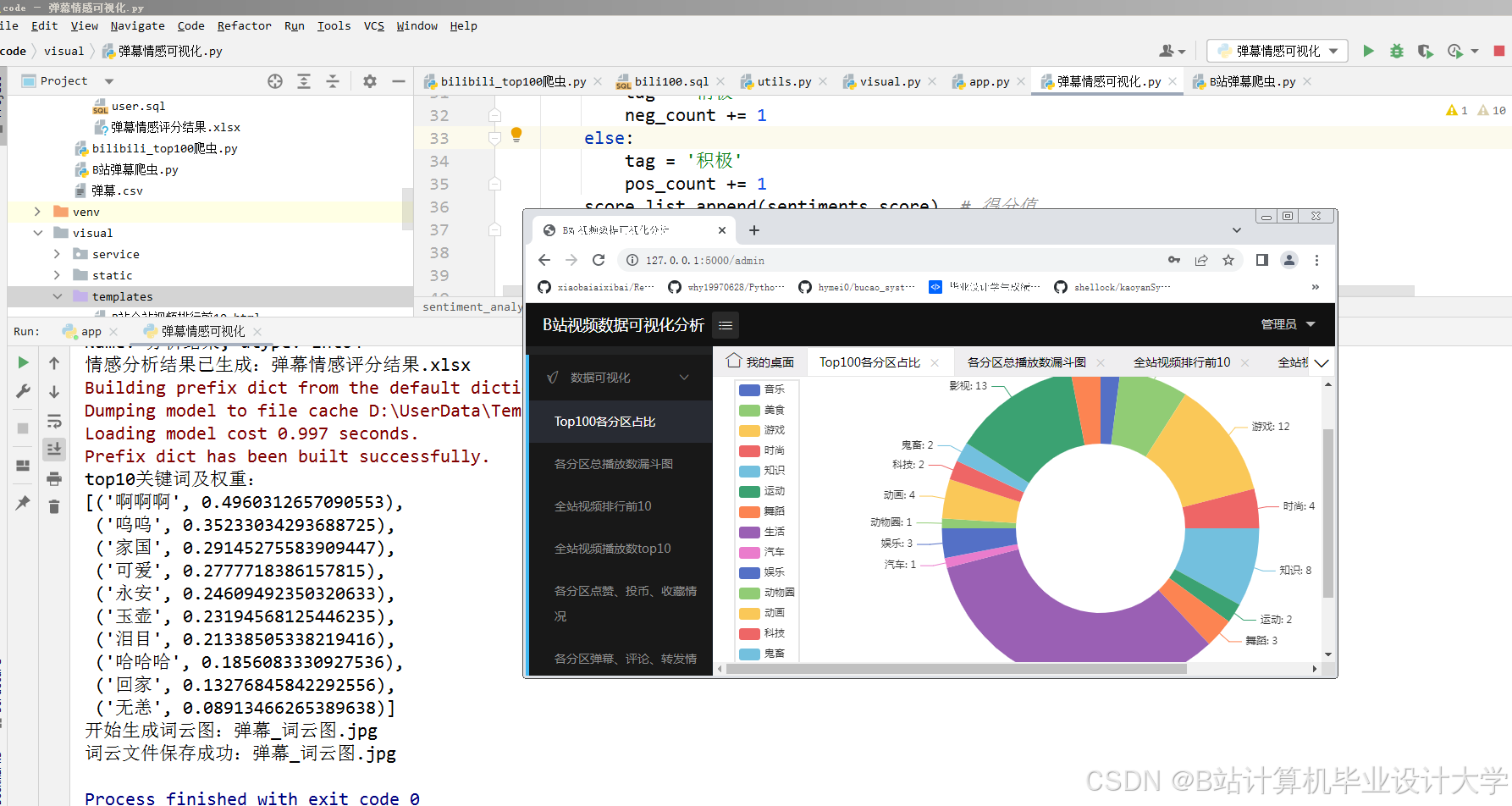
Task: Stop the running process in main toolbar
Action: [x=1499, y=51]
